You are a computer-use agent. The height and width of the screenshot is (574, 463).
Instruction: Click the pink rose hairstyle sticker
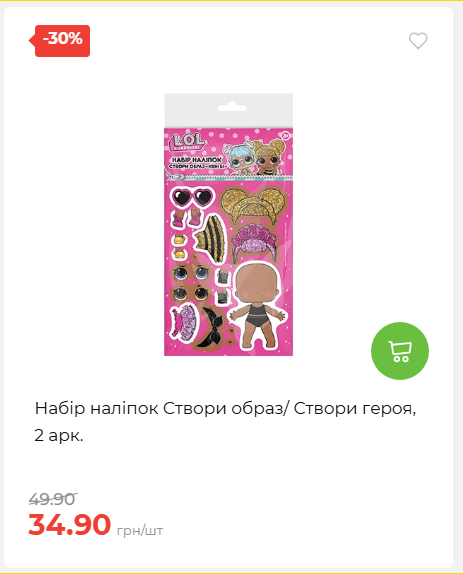point(253,241)
